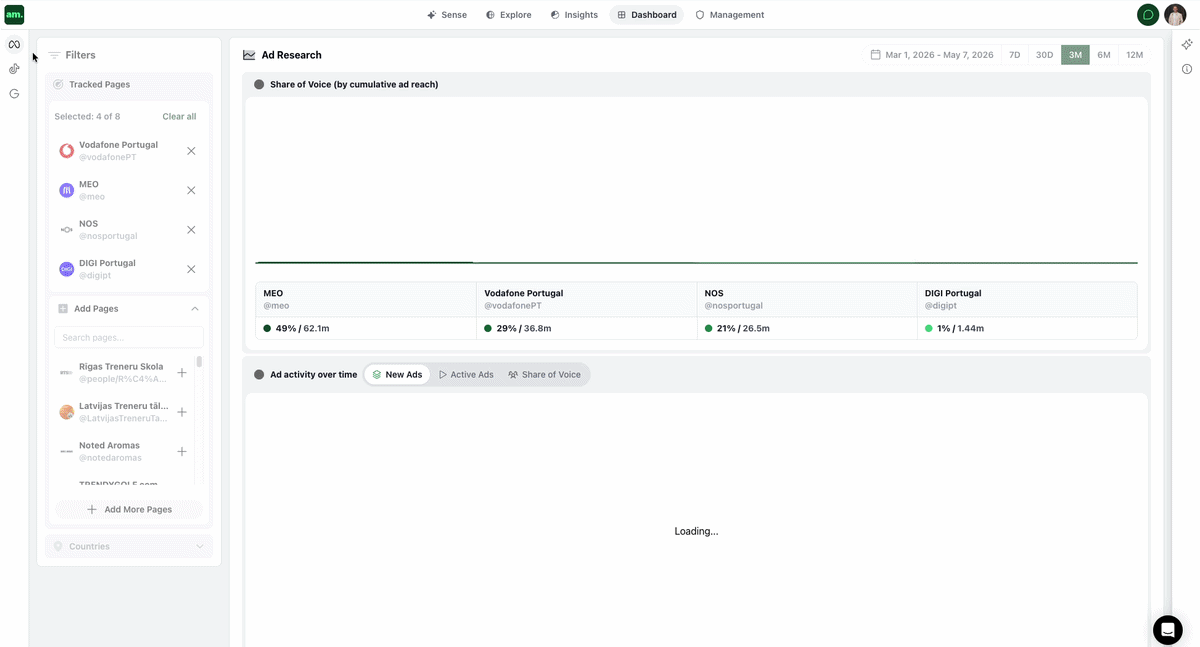Add Noted Aromas page with plus icon
The image size is (1200, 647).
click(182, 452)
